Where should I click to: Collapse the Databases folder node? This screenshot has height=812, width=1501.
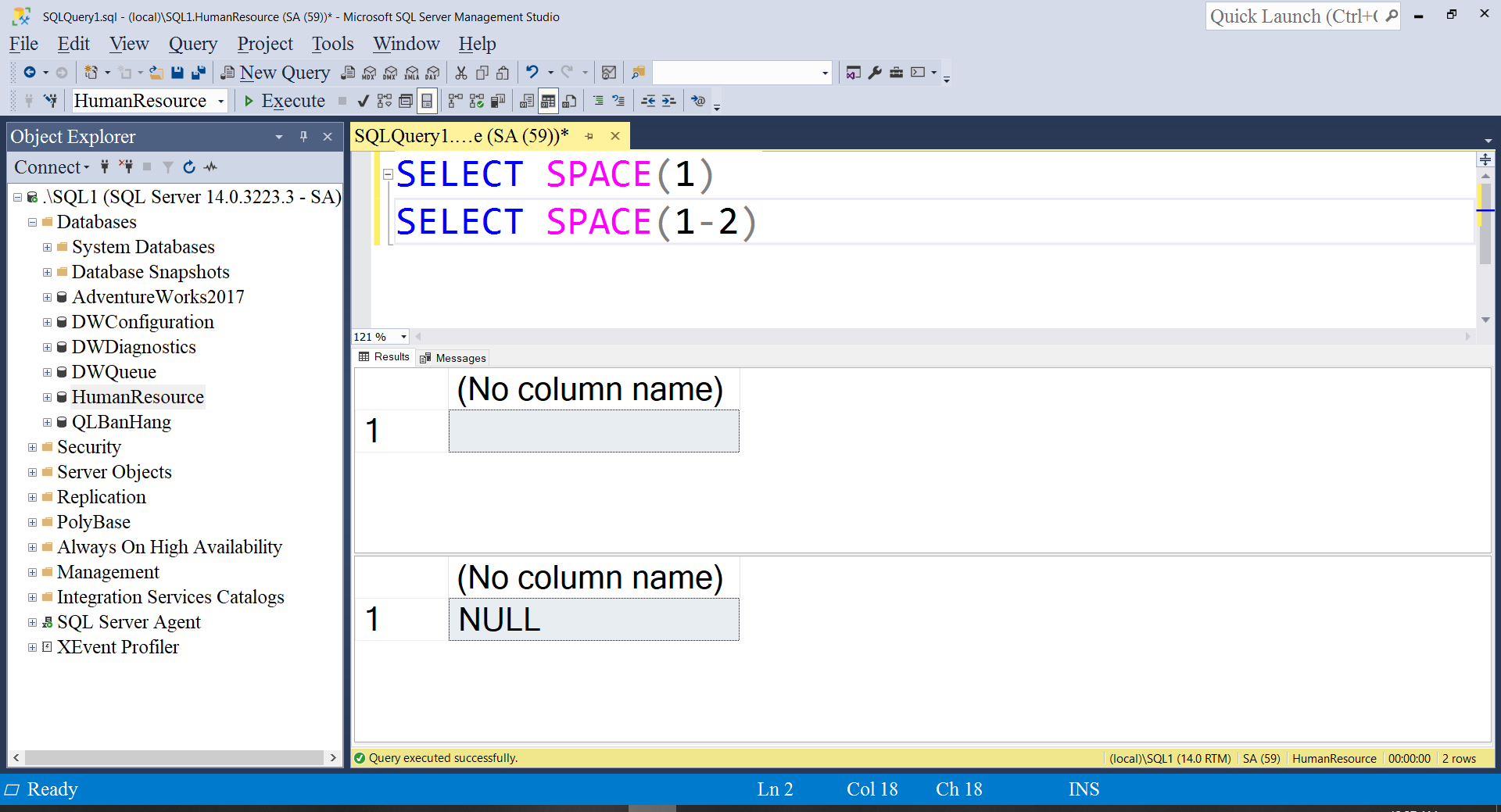point(32,223)
